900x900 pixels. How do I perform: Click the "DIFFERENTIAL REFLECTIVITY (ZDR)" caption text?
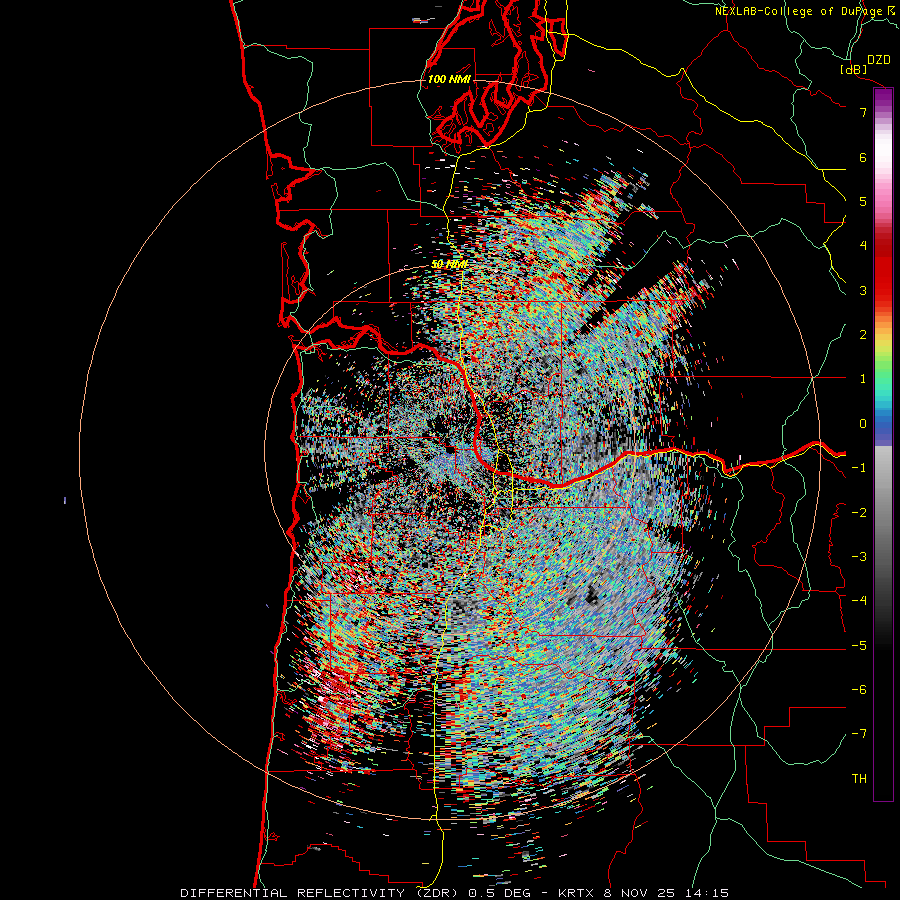[321, 893]
